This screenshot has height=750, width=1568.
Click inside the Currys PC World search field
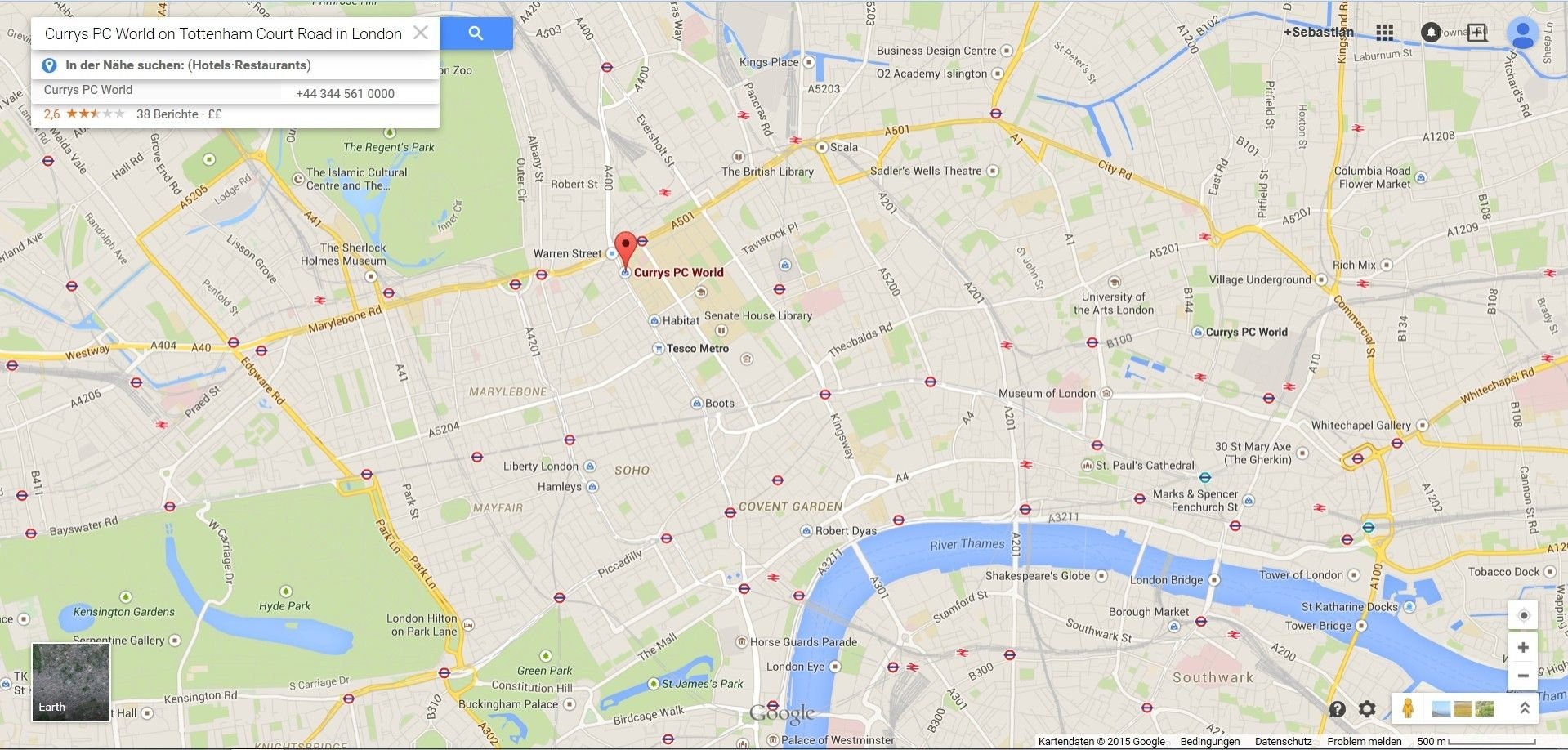223,33
